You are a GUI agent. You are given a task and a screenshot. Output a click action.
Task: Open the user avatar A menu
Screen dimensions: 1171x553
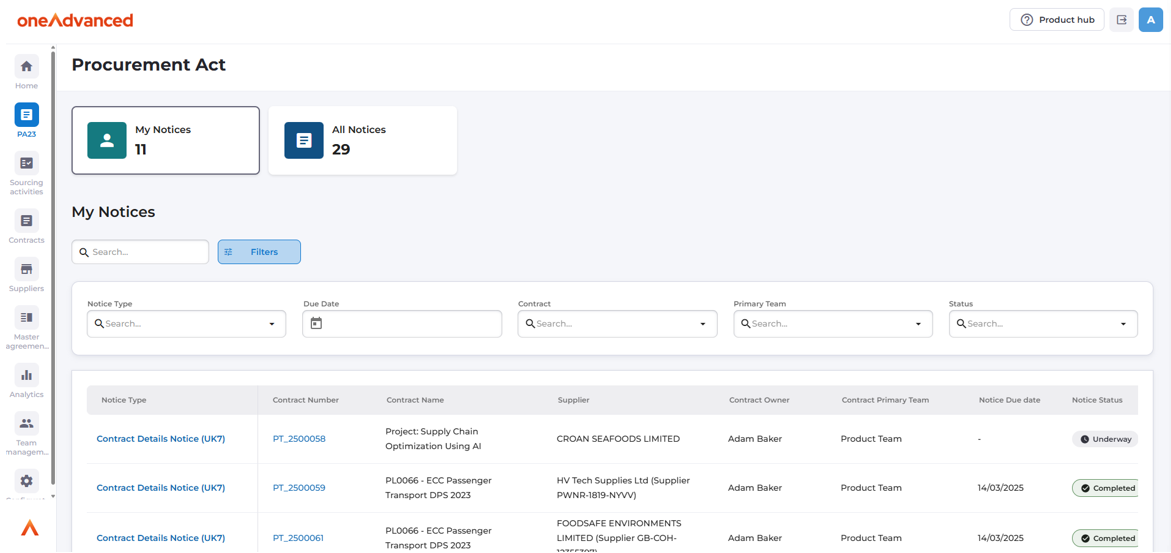(1150, 20)
